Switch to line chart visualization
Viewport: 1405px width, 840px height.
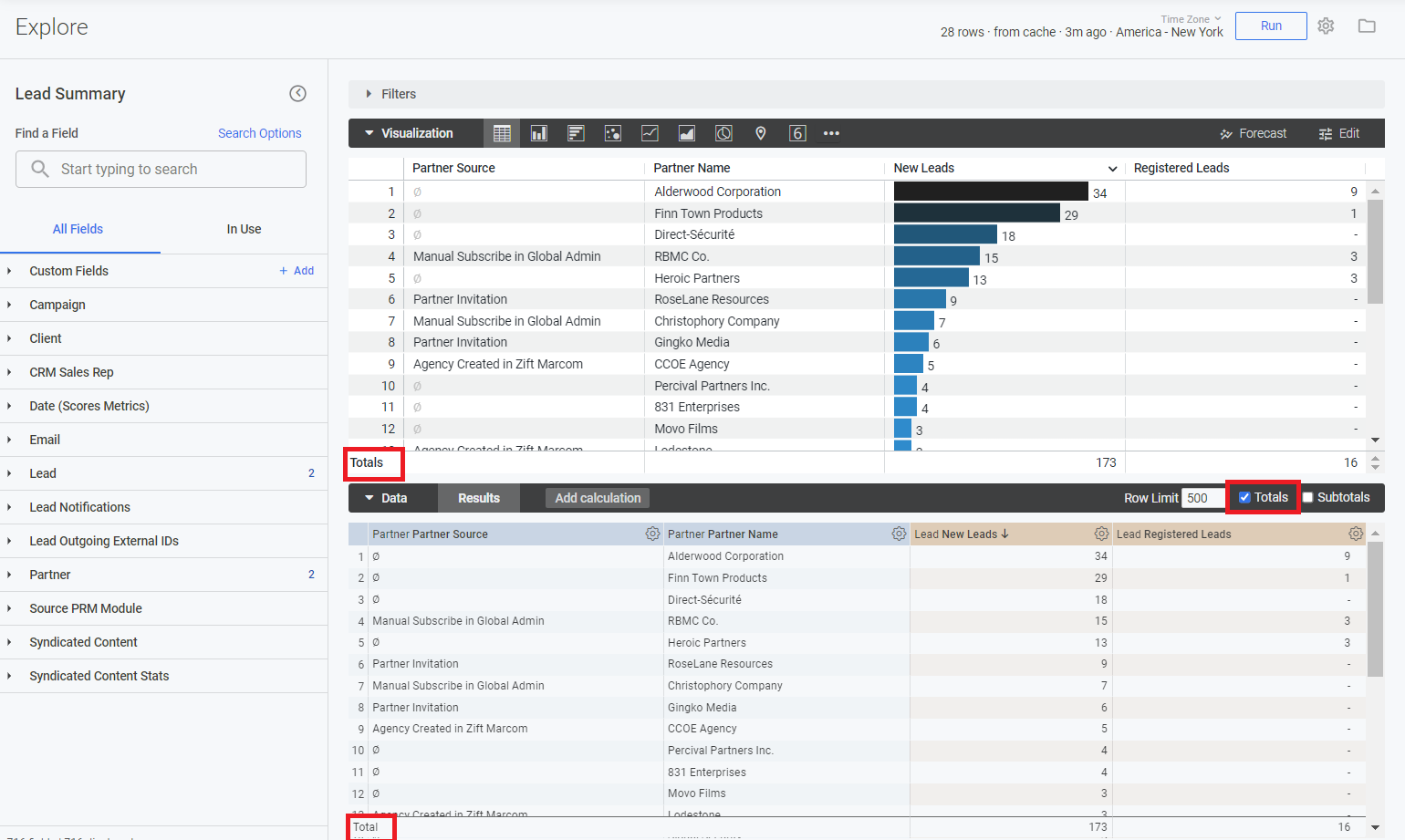[650, 133]
